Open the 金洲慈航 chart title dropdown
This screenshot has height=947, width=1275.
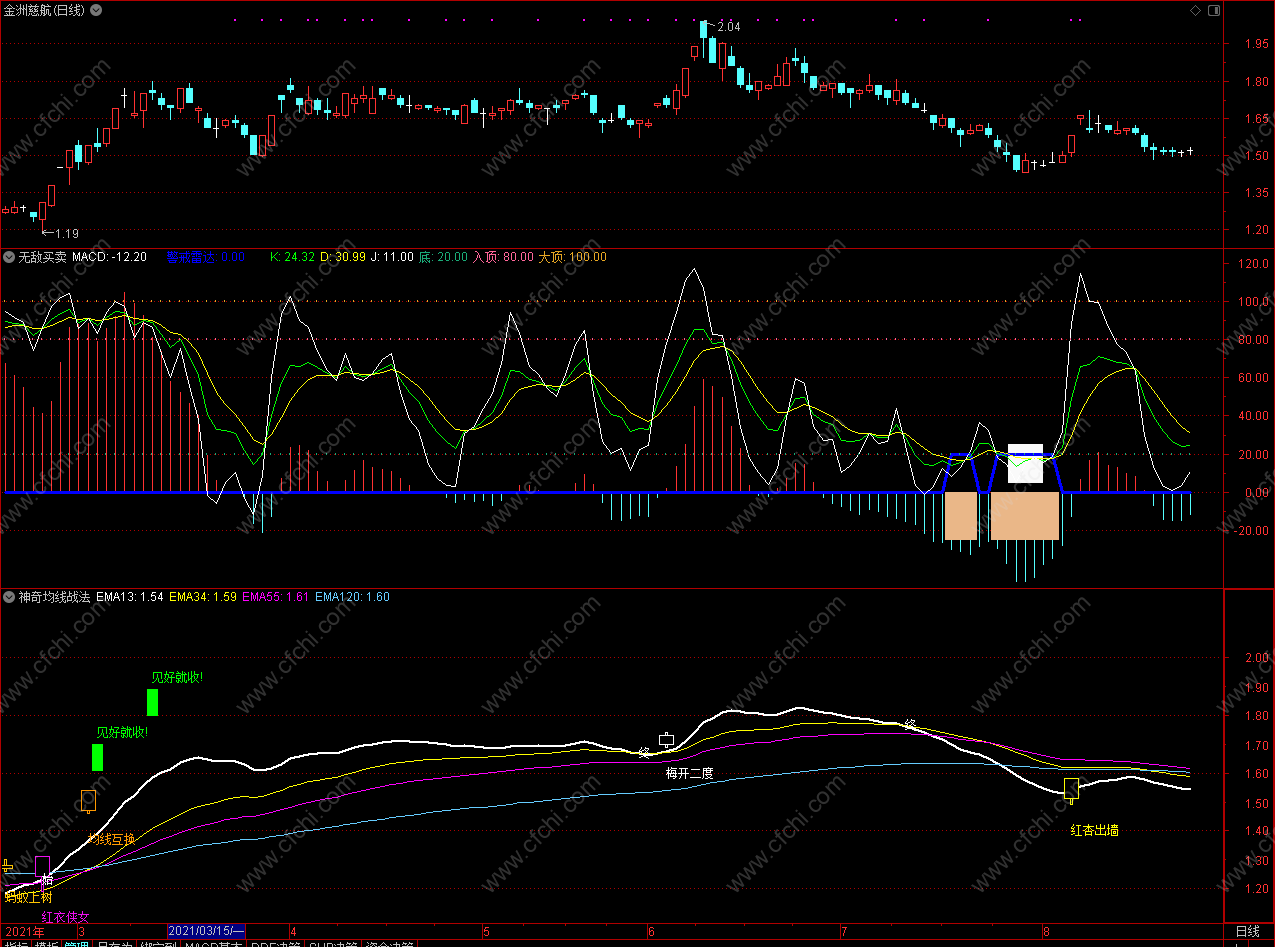[95, 10]
